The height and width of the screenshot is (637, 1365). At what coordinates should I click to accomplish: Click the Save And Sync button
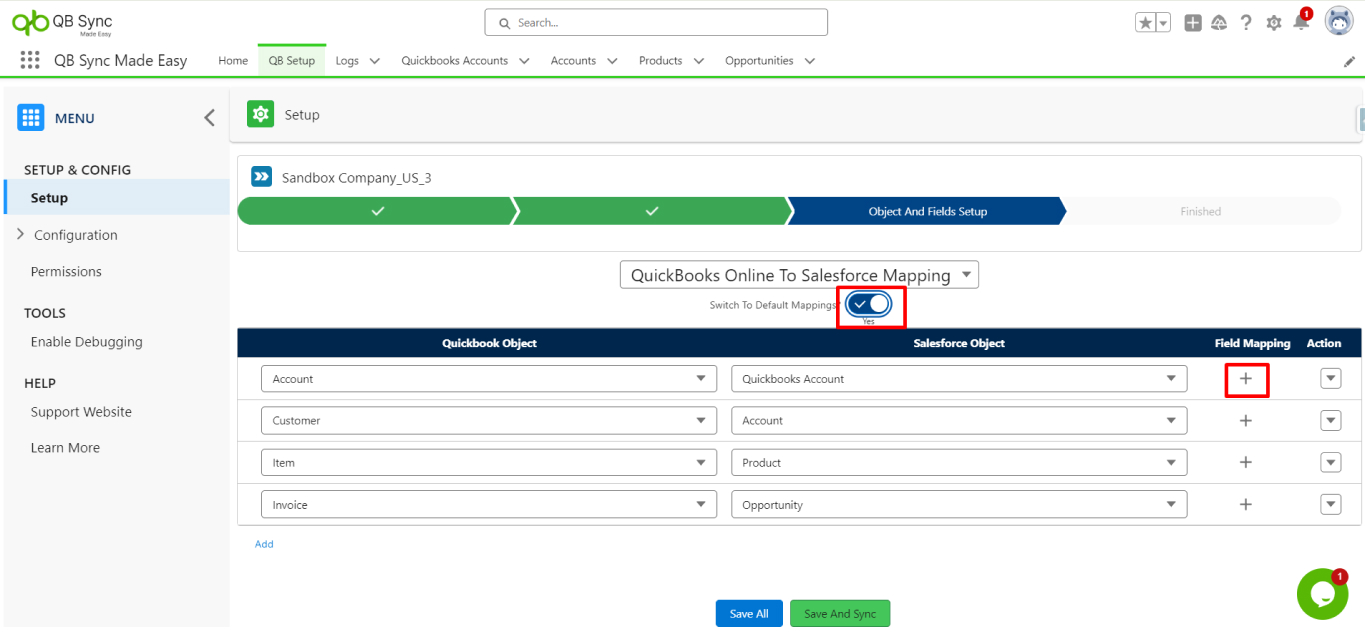tap(840, 614)
